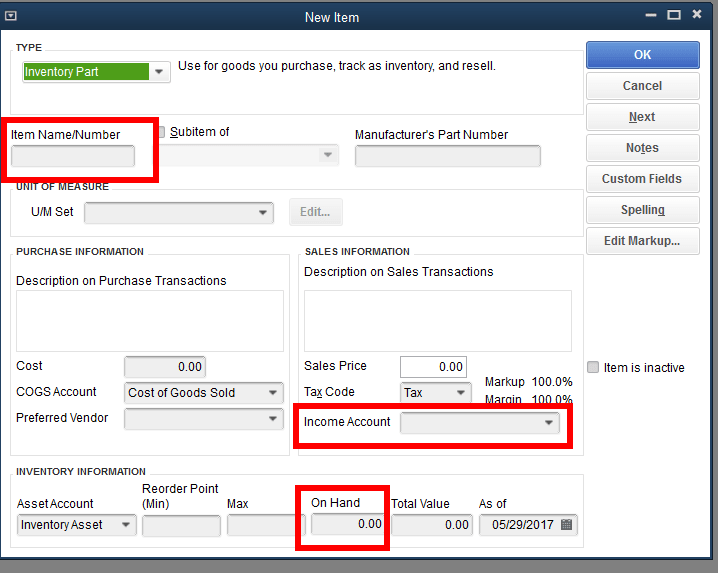Toggle the Item is inactive checkbox
This screenshot has width=718, height=573.
click(593, 367)
